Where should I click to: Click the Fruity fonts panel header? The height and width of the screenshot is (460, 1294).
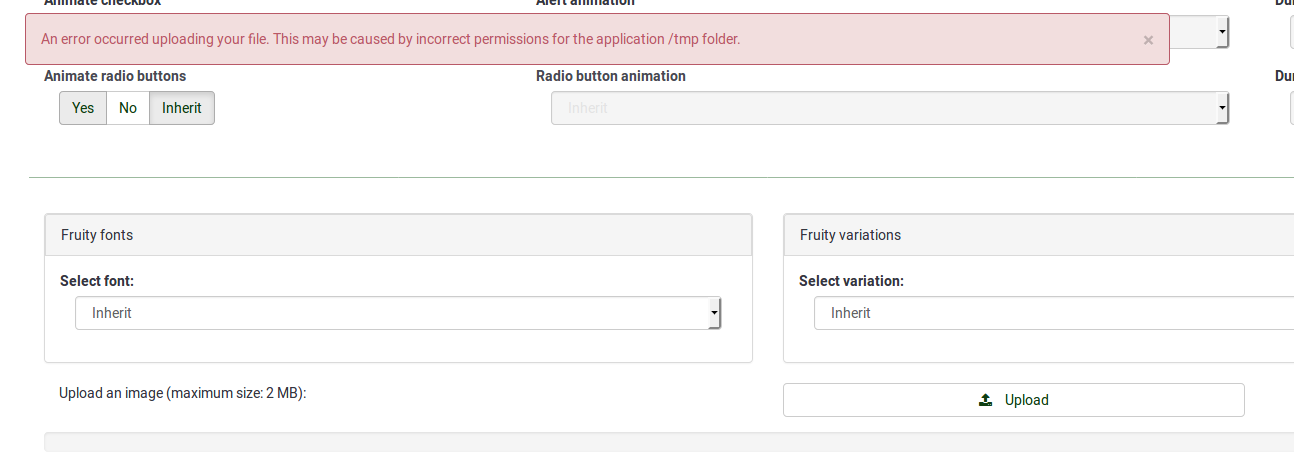tap(398, 235)
